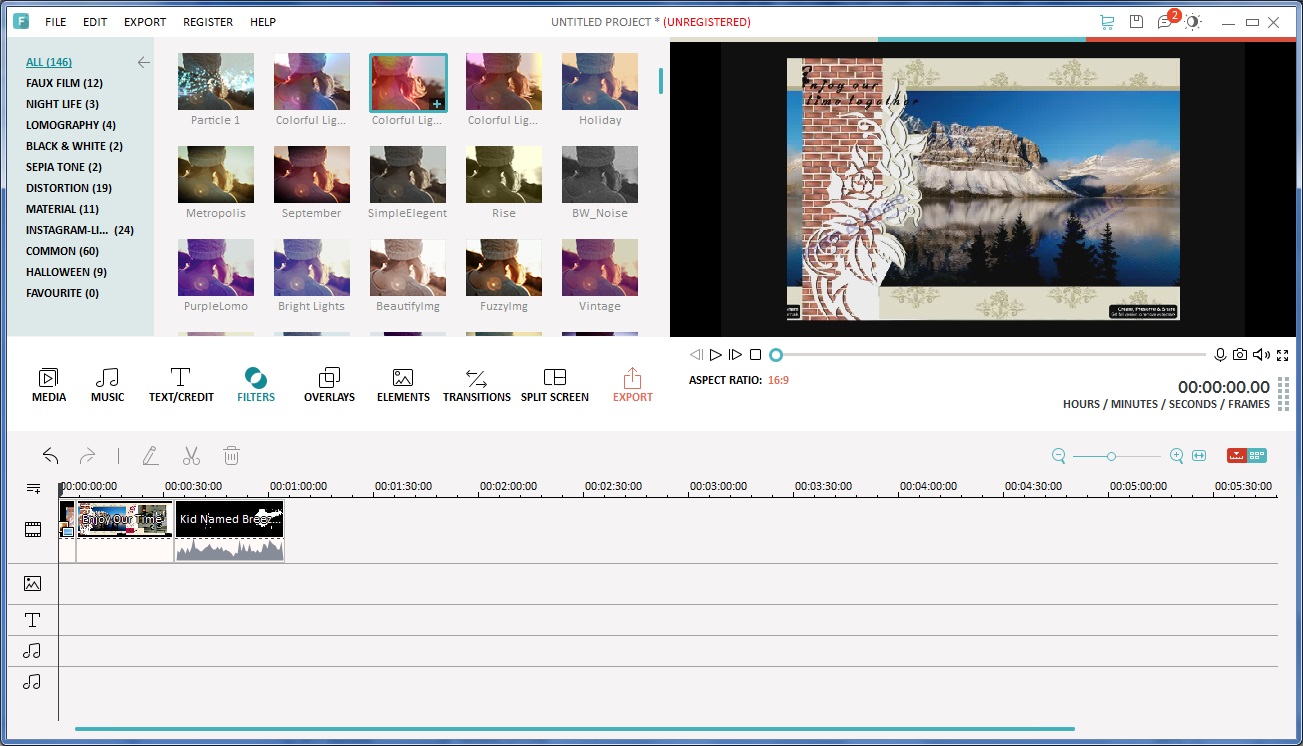Redo the undone action
Image resolution: width=1303 pixels, height=746 pixels.
click(x=88, y=455)
